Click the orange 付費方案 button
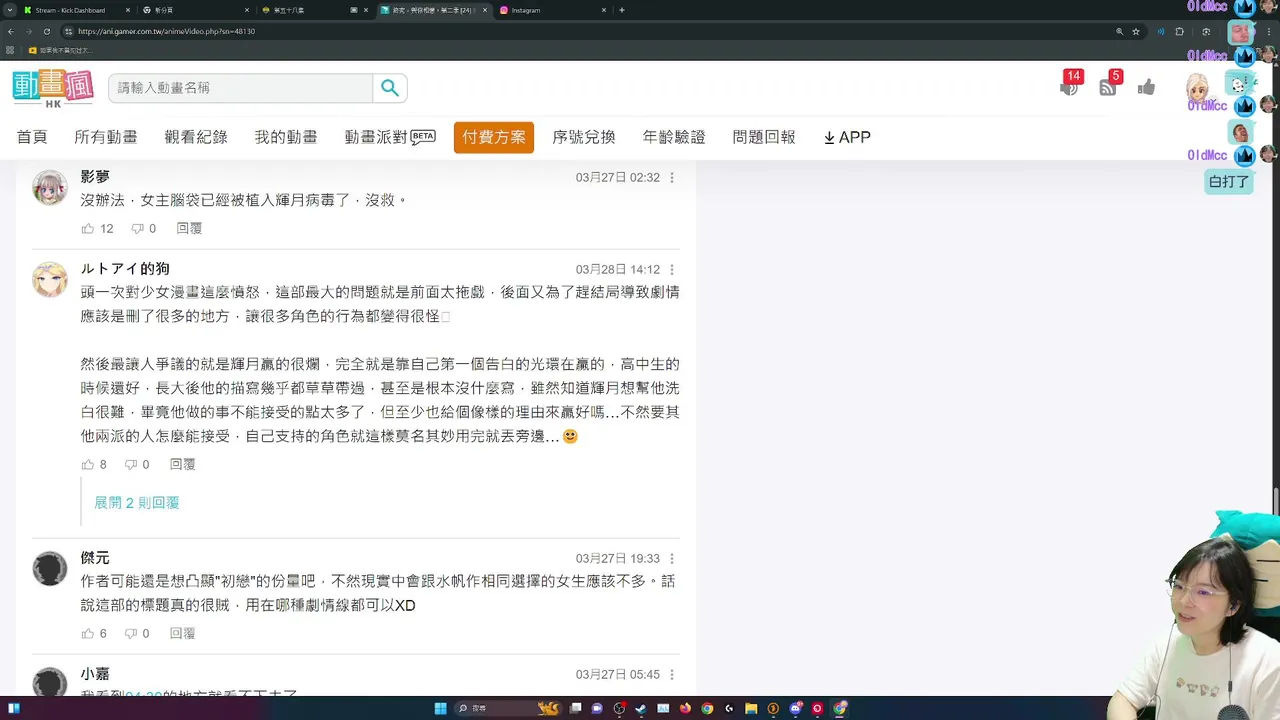The height and width of the screenshot is (720, 1280). [x=494, y=137]
